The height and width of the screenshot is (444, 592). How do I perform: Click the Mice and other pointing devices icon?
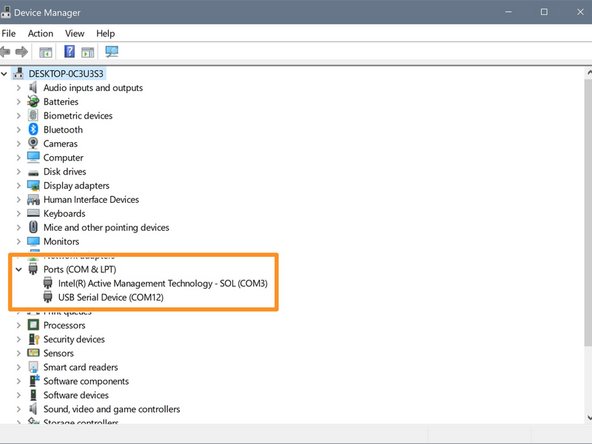coord(33,227)
